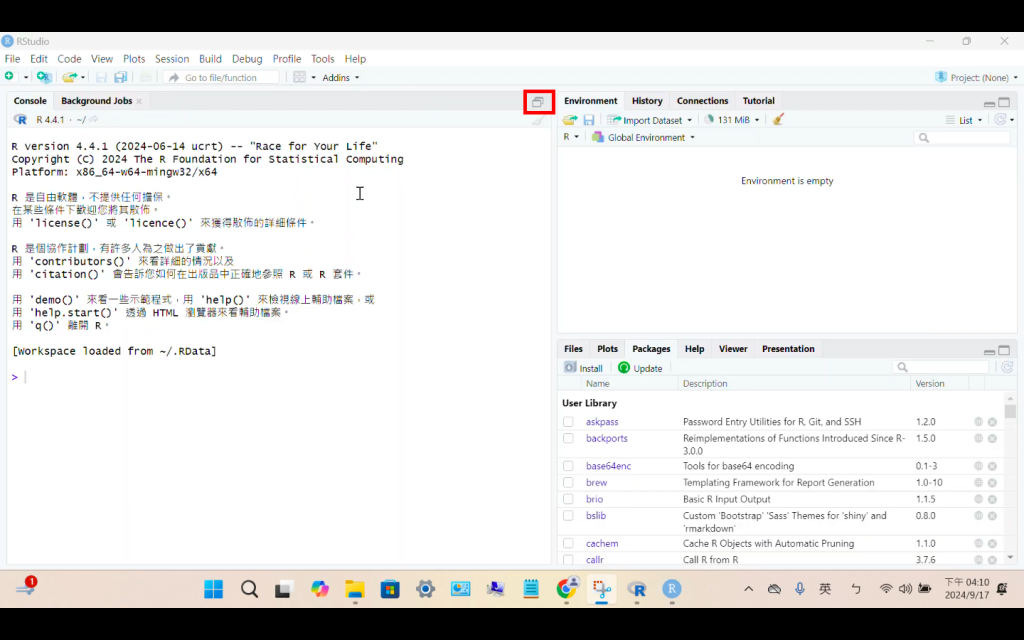Viewport: 1024px width, 640px height.
Task: Click the Install packages button
Action: point(583,368)
